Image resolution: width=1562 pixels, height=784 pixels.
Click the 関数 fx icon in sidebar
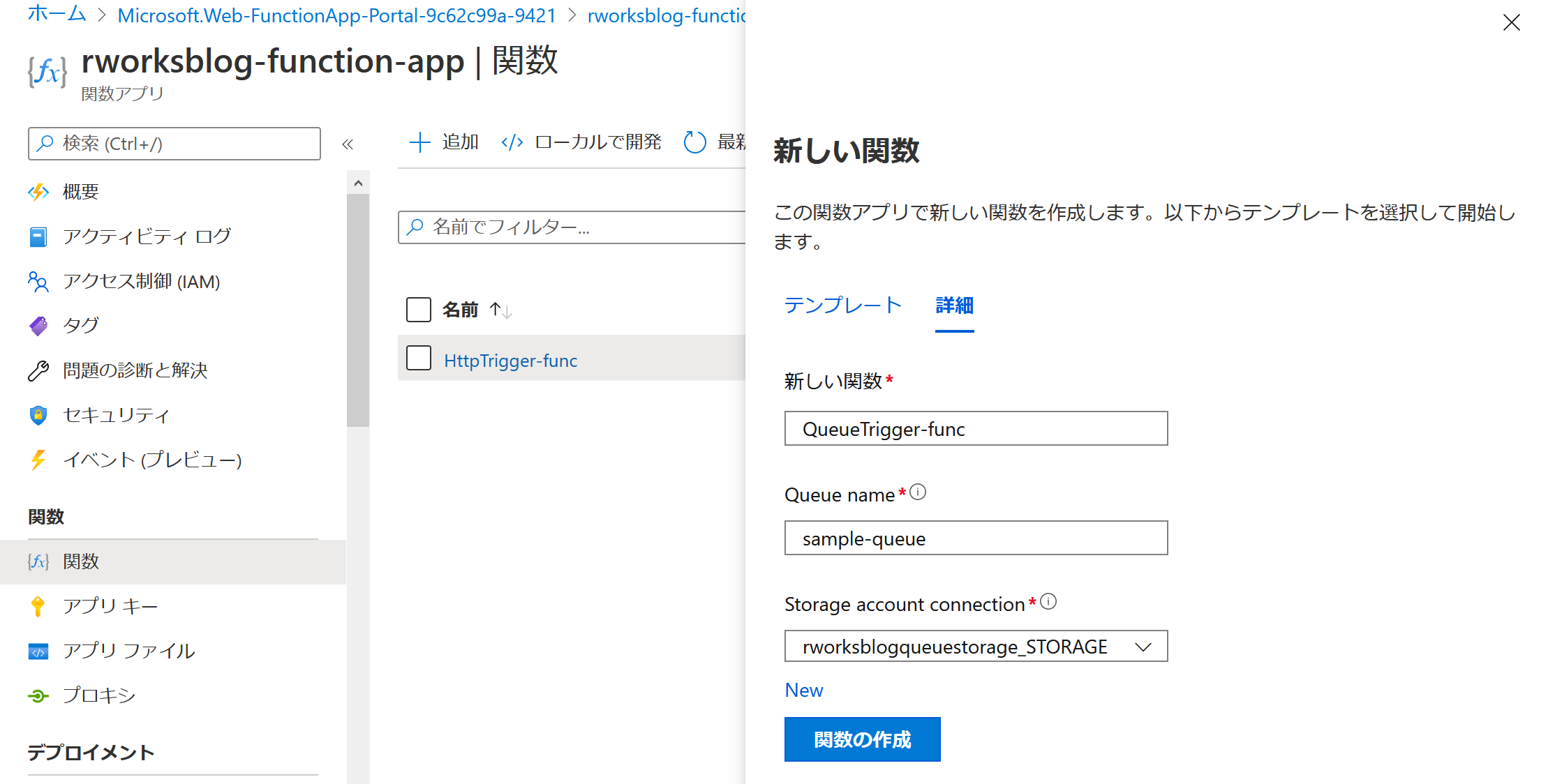point(38,561)
